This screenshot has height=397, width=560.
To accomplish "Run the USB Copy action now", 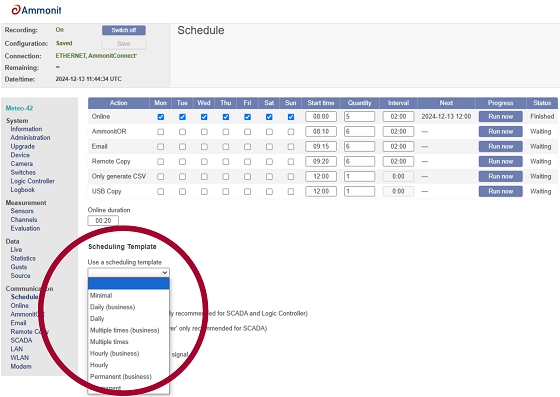I will pos(500,192).
